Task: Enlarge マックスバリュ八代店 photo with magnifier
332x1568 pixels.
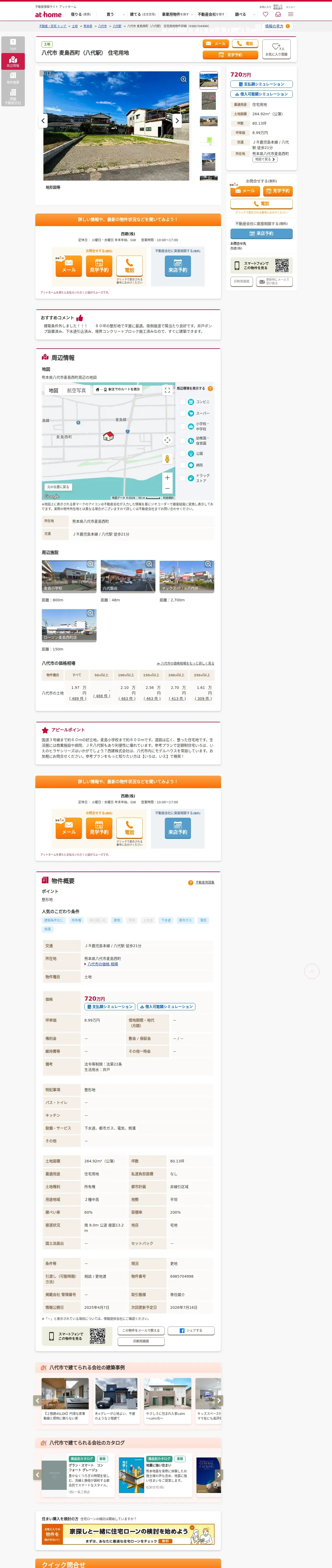Action: (x=208, y=564)
